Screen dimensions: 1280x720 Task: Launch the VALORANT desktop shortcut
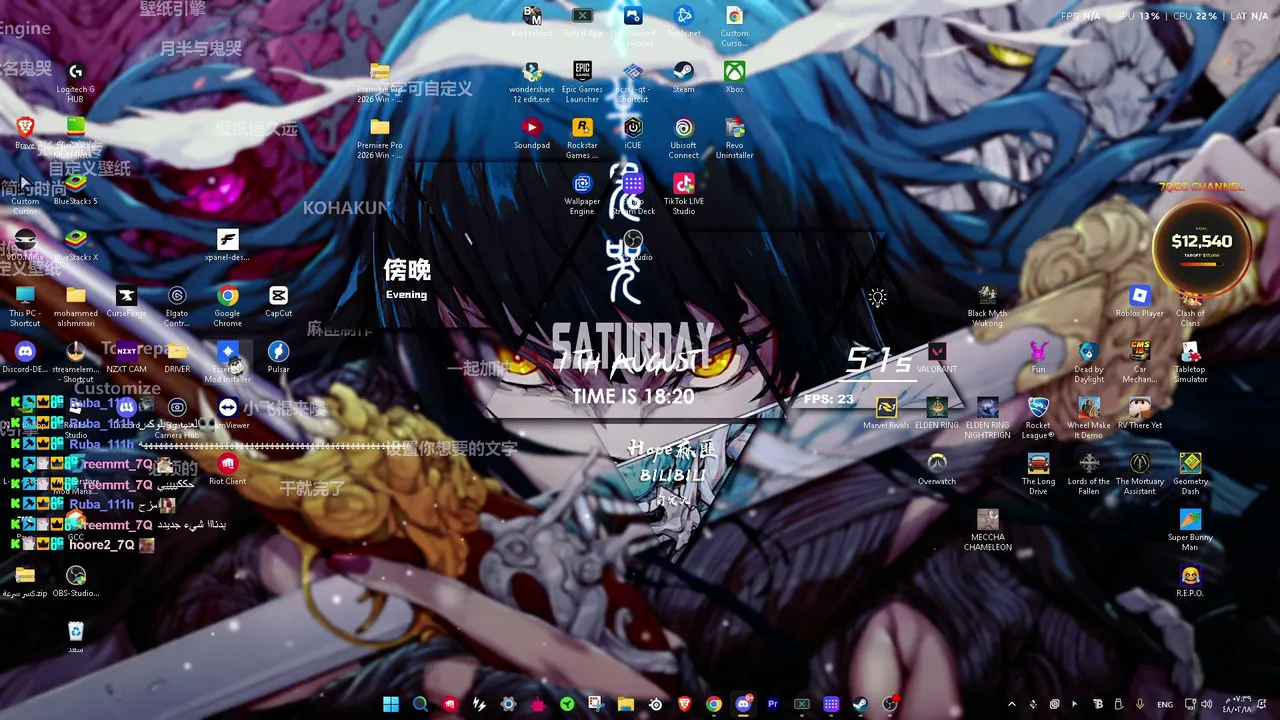coord(937,357)
